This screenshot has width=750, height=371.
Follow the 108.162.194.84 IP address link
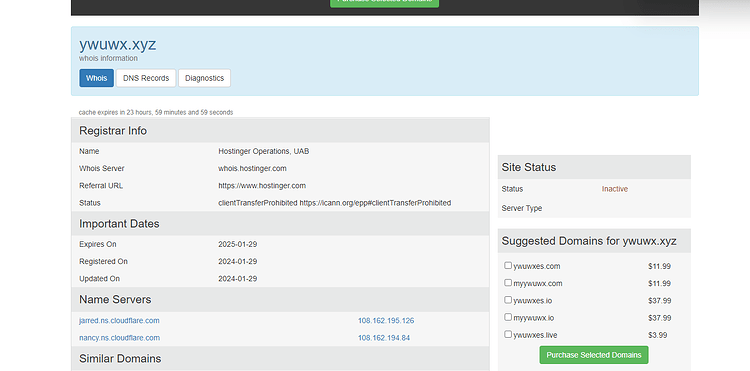384,338
